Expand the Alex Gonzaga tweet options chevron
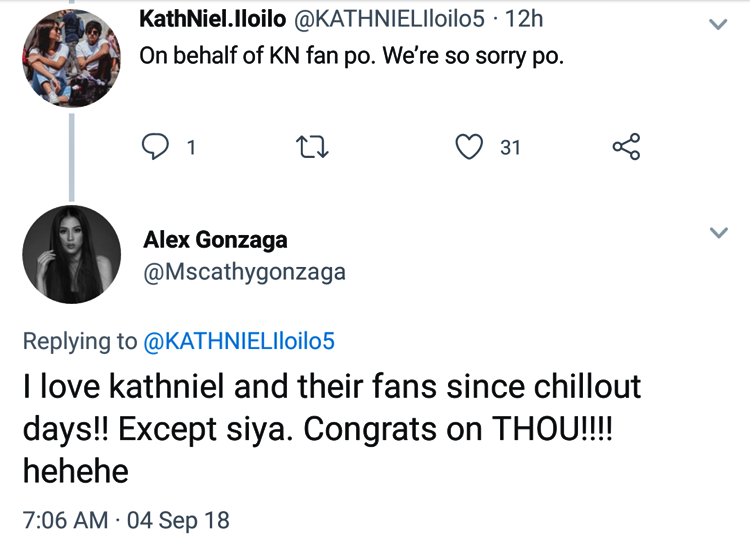The height and width of the screenshot is (549, 750). pos(717,233)
